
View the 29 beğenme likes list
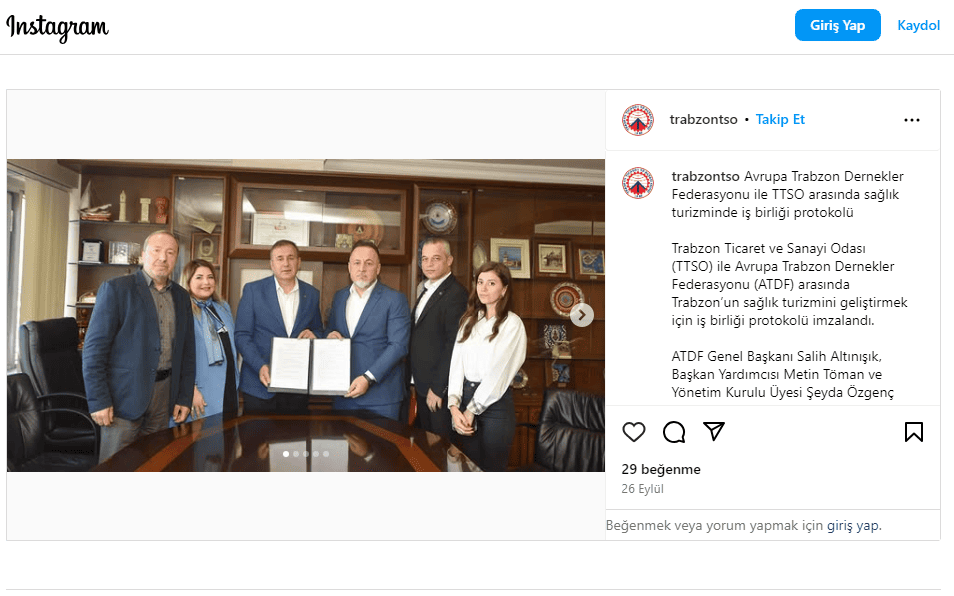(x=661, y=470)
